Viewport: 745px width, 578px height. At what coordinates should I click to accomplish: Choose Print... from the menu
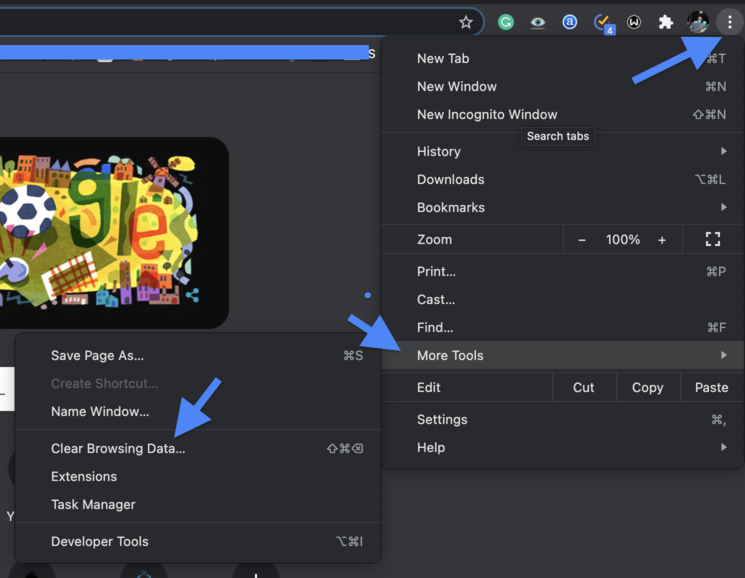coord(563,272)
